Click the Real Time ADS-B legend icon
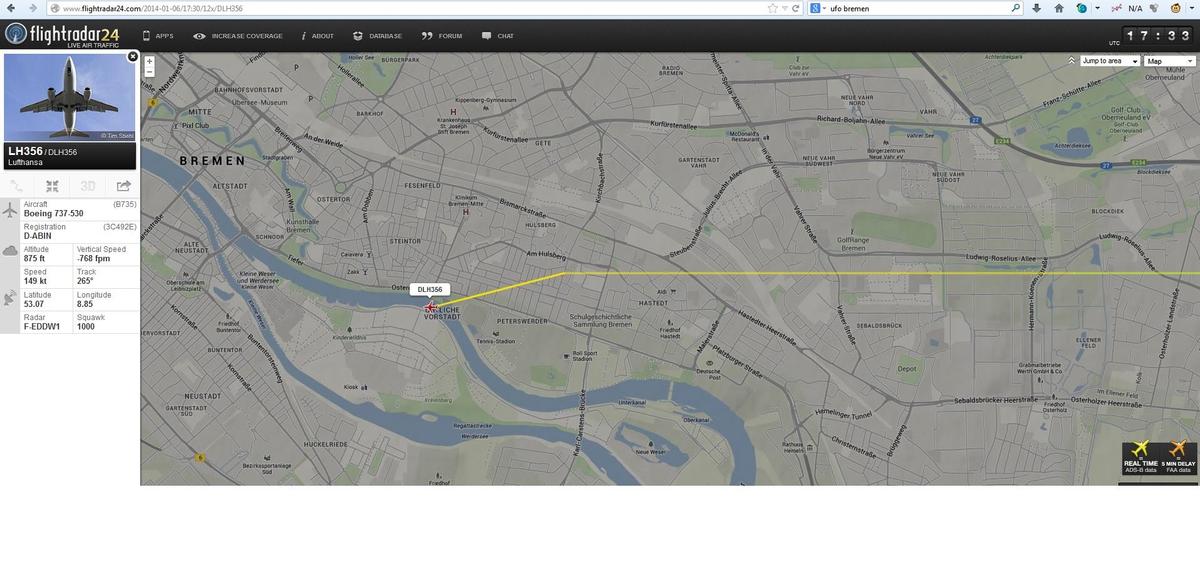The image size is (1200, 562). pos(1140,456)
